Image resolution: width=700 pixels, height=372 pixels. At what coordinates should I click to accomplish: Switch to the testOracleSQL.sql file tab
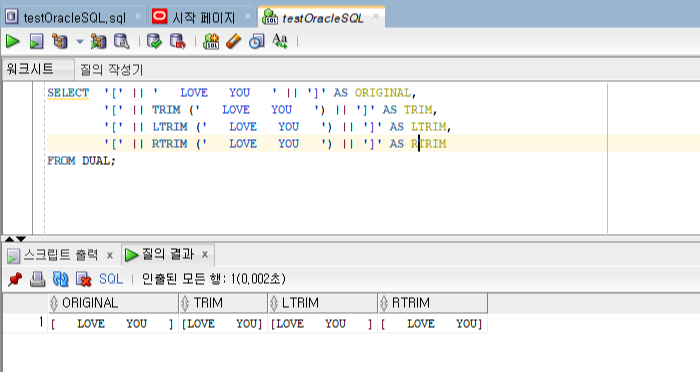(x=75, y=18)
